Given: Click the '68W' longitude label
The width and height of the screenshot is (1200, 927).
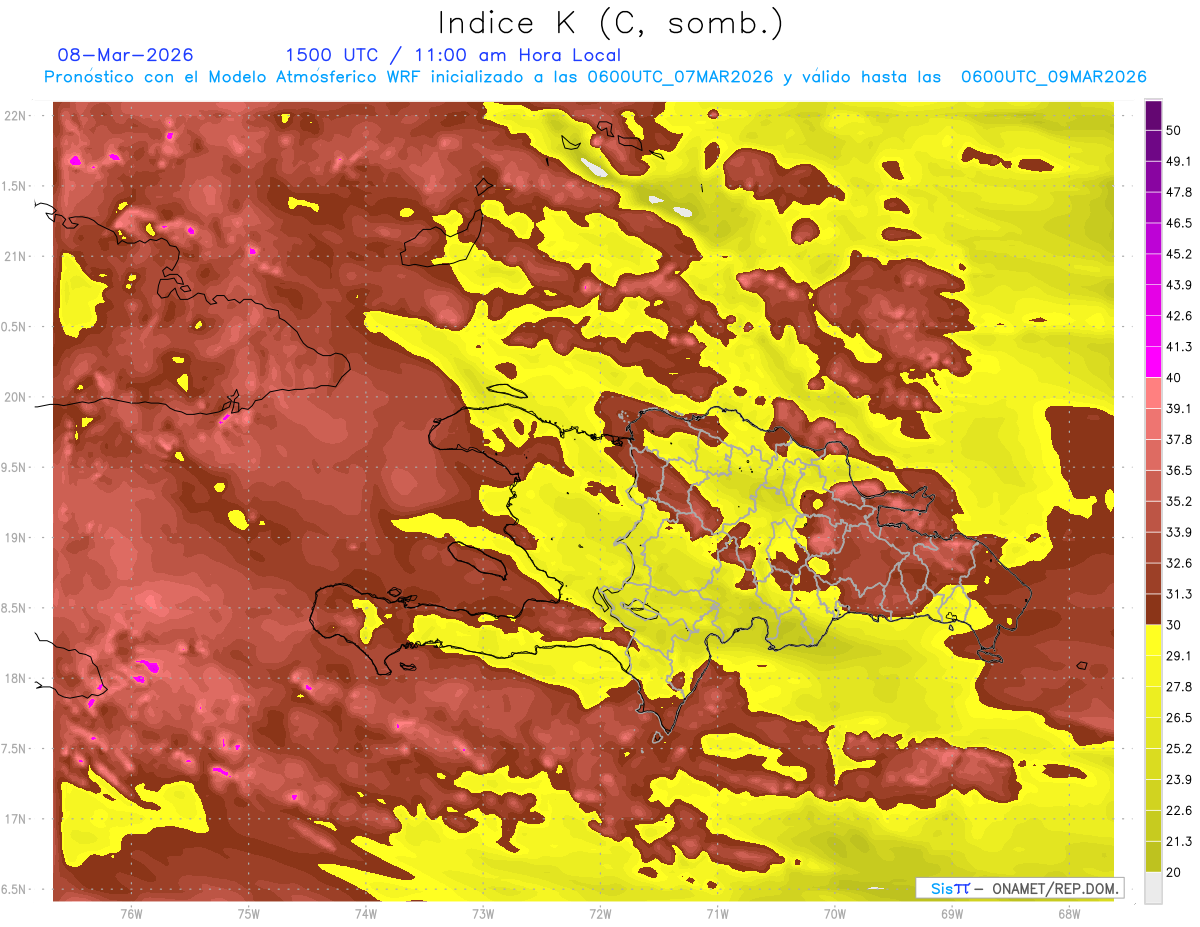Looking at the screenshot, I should pos(1068,913).
